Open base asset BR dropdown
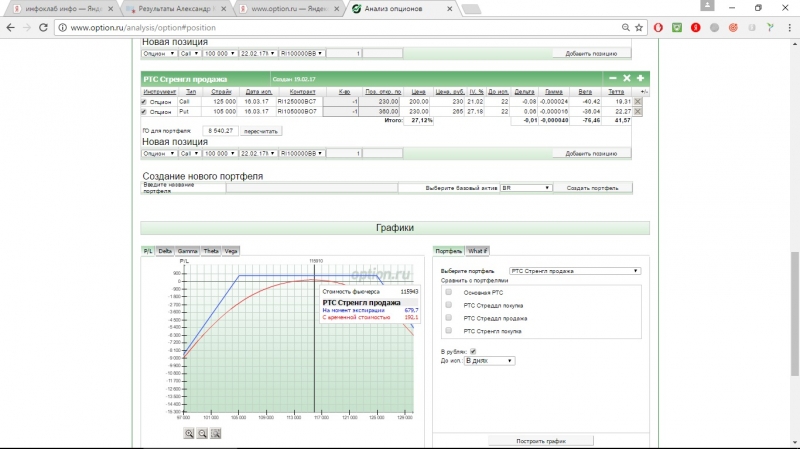 526,188
